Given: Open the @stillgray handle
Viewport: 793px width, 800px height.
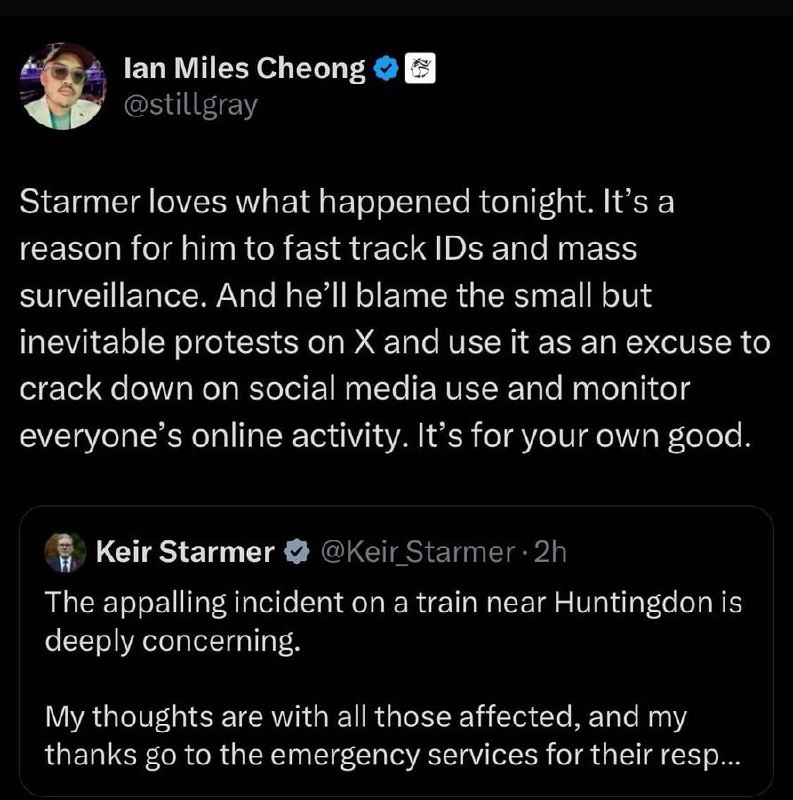Looking at the screenshot, I should coord(189,102).
